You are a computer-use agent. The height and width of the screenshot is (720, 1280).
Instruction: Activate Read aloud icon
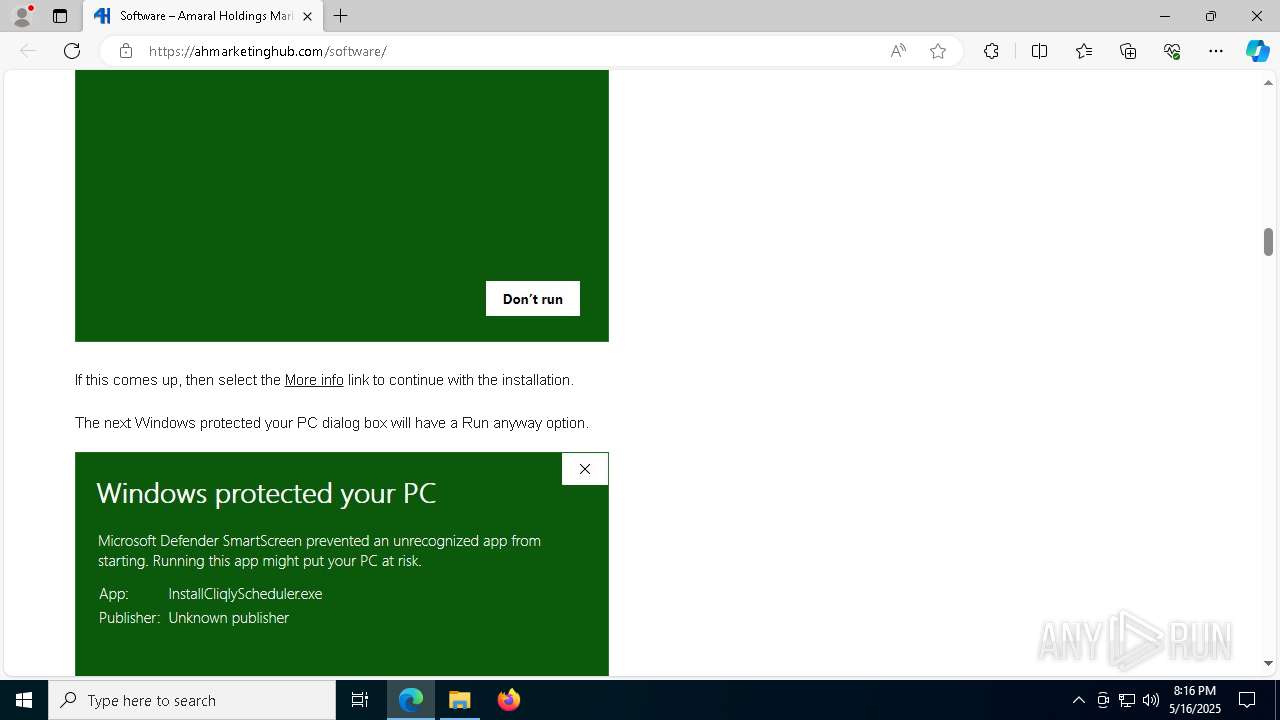click(x=898, y=51)
